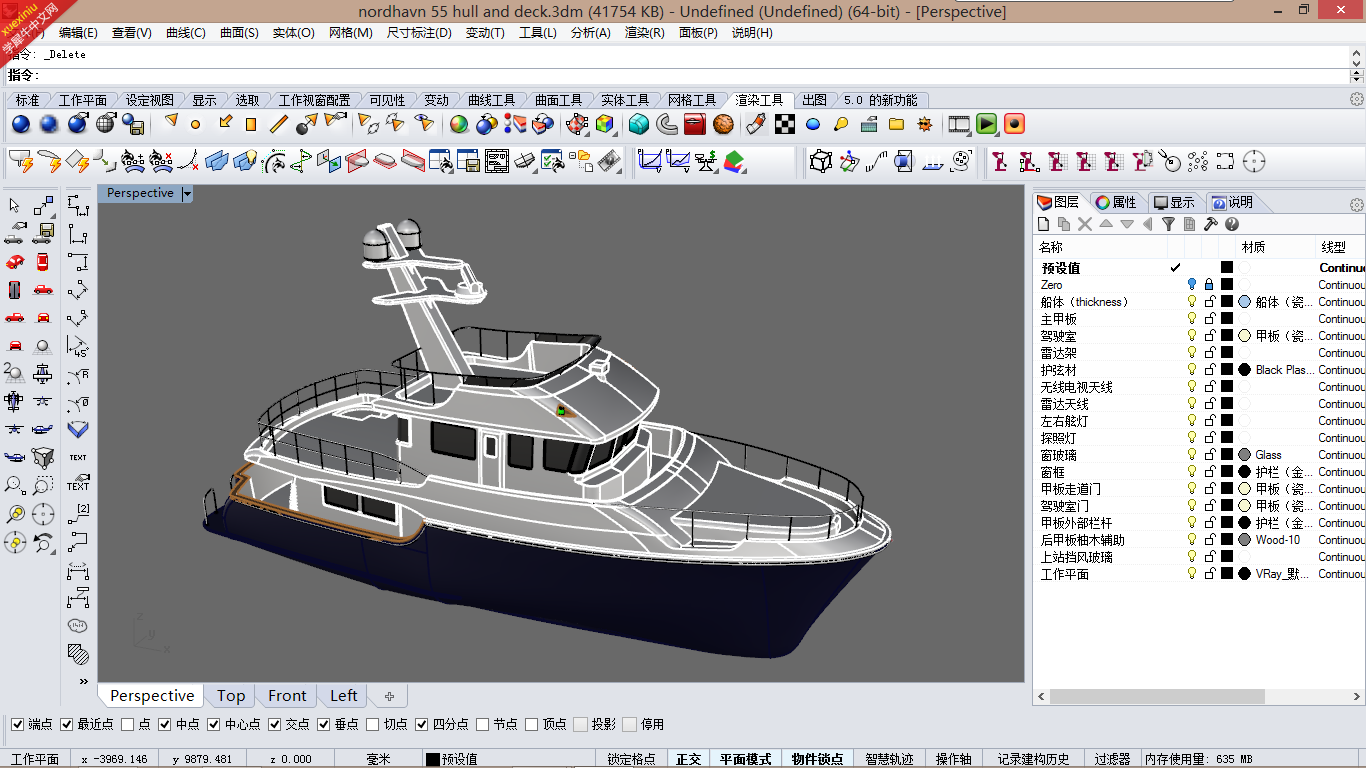Image resolution: width=1366 pixels, height=768 pixels.
Task: Click the blue material swatch of 船体 layer
Action: (1244, 301)
